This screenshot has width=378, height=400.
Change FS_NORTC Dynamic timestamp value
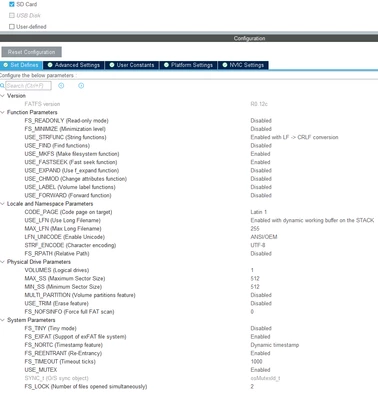275,345
